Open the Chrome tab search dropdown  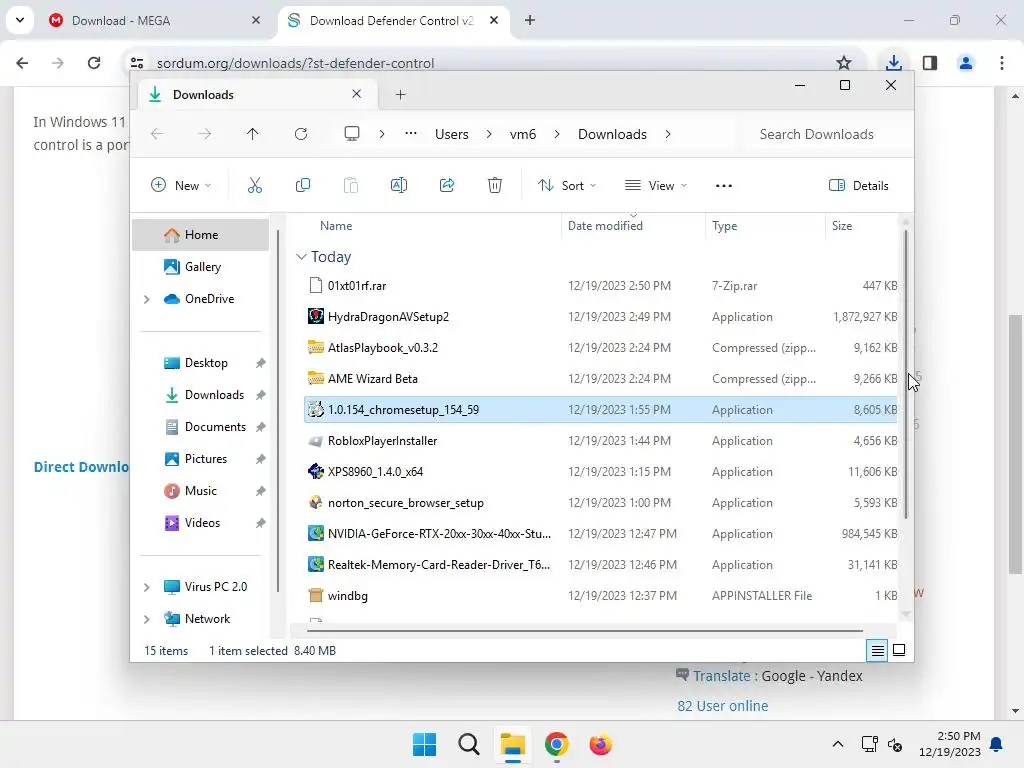20,20
